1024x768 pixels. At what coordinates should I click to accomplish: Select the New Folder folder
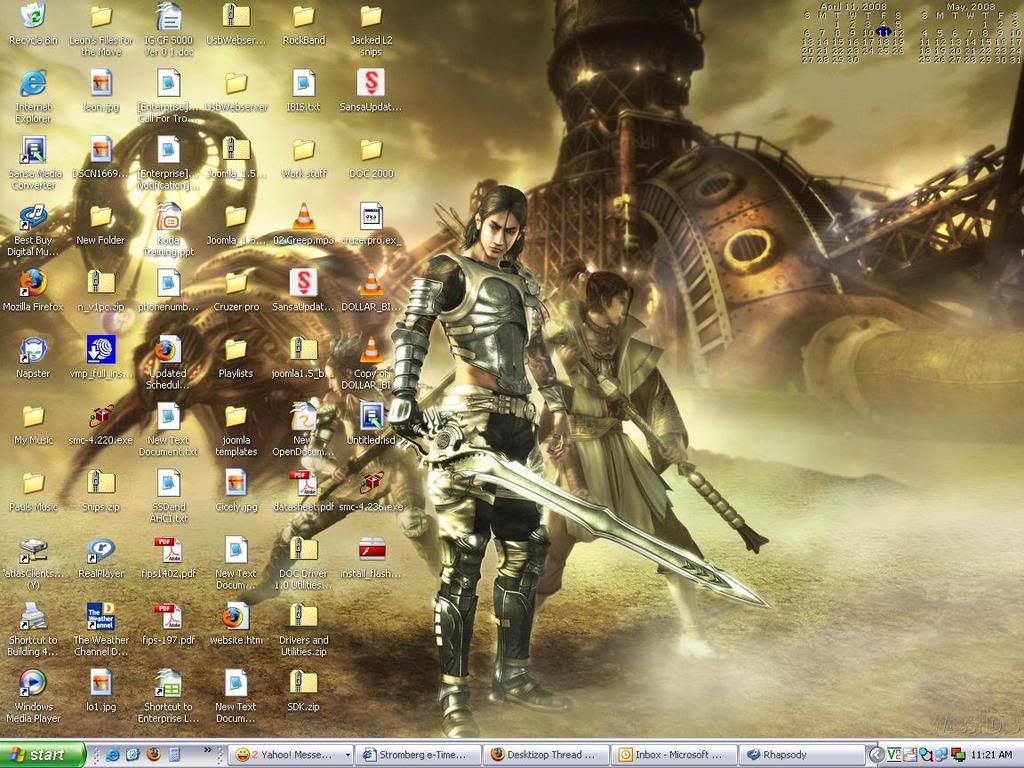click(101, 224)
